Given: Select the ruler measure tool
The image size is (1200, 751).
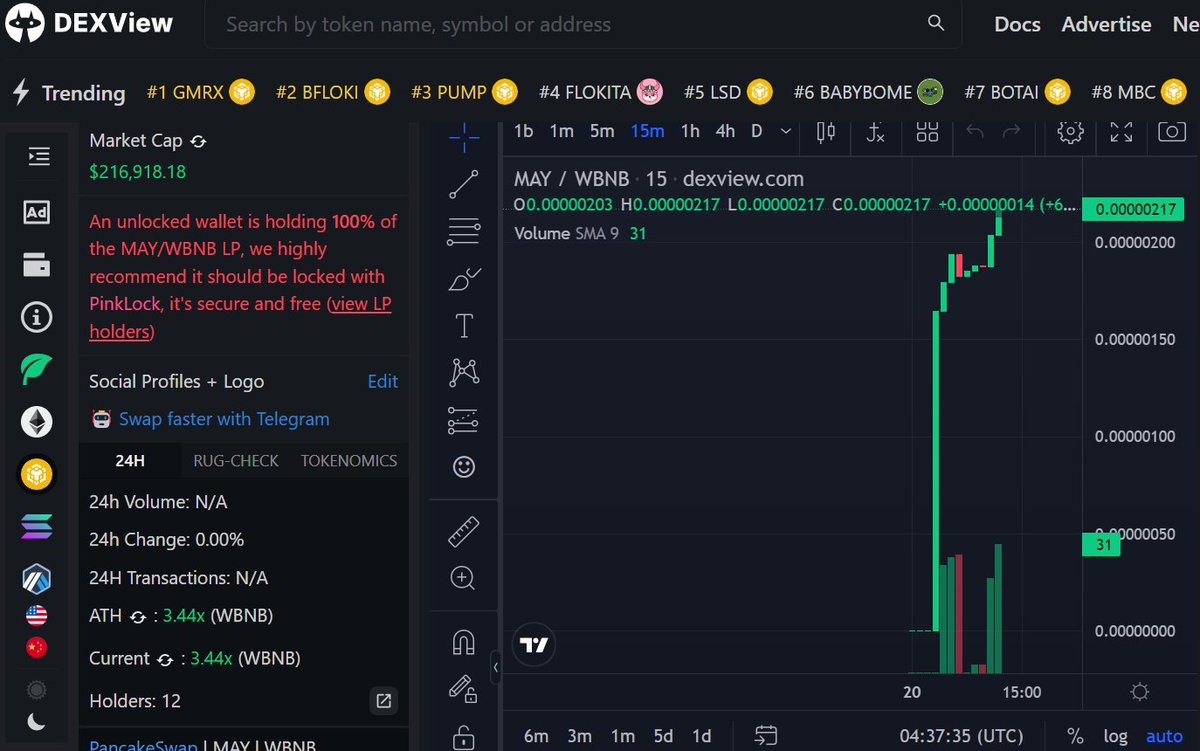Looking at the screenshot, I should pos(463,532).
